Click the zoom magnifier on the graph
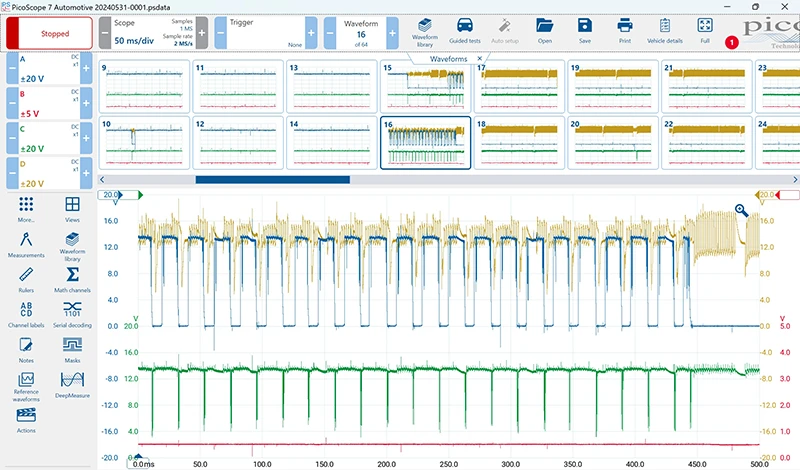This screenshot has width=800, height=470. tap(741, 210)
